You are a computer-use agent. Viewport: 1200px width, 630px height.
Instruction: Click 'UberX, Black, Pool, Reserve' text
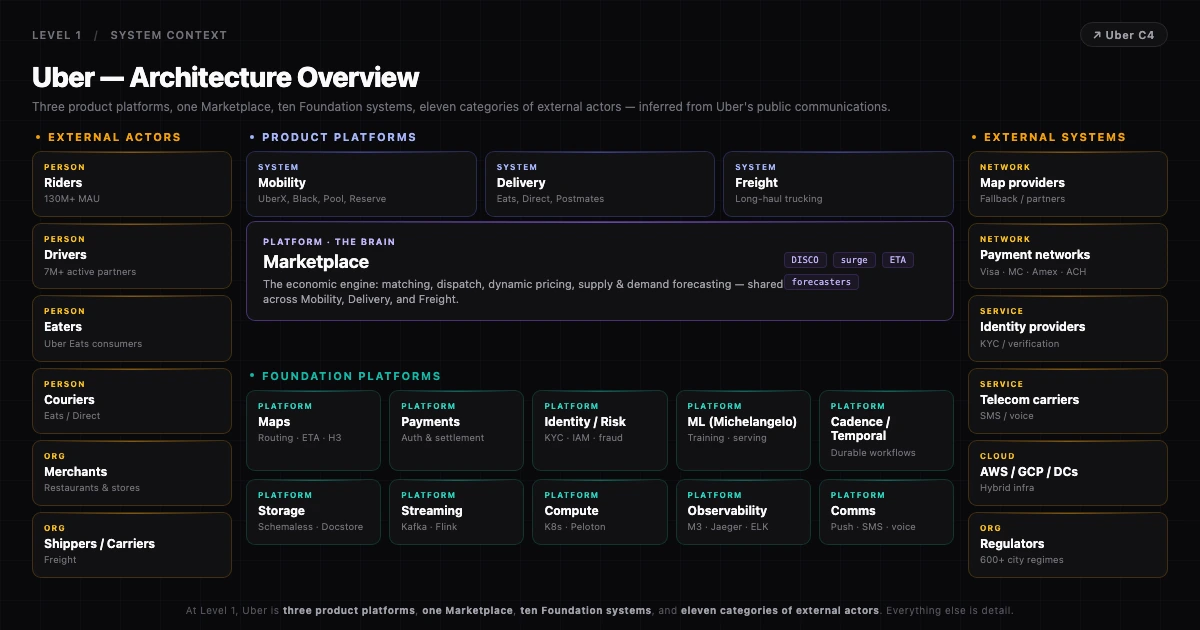(322, 199)
